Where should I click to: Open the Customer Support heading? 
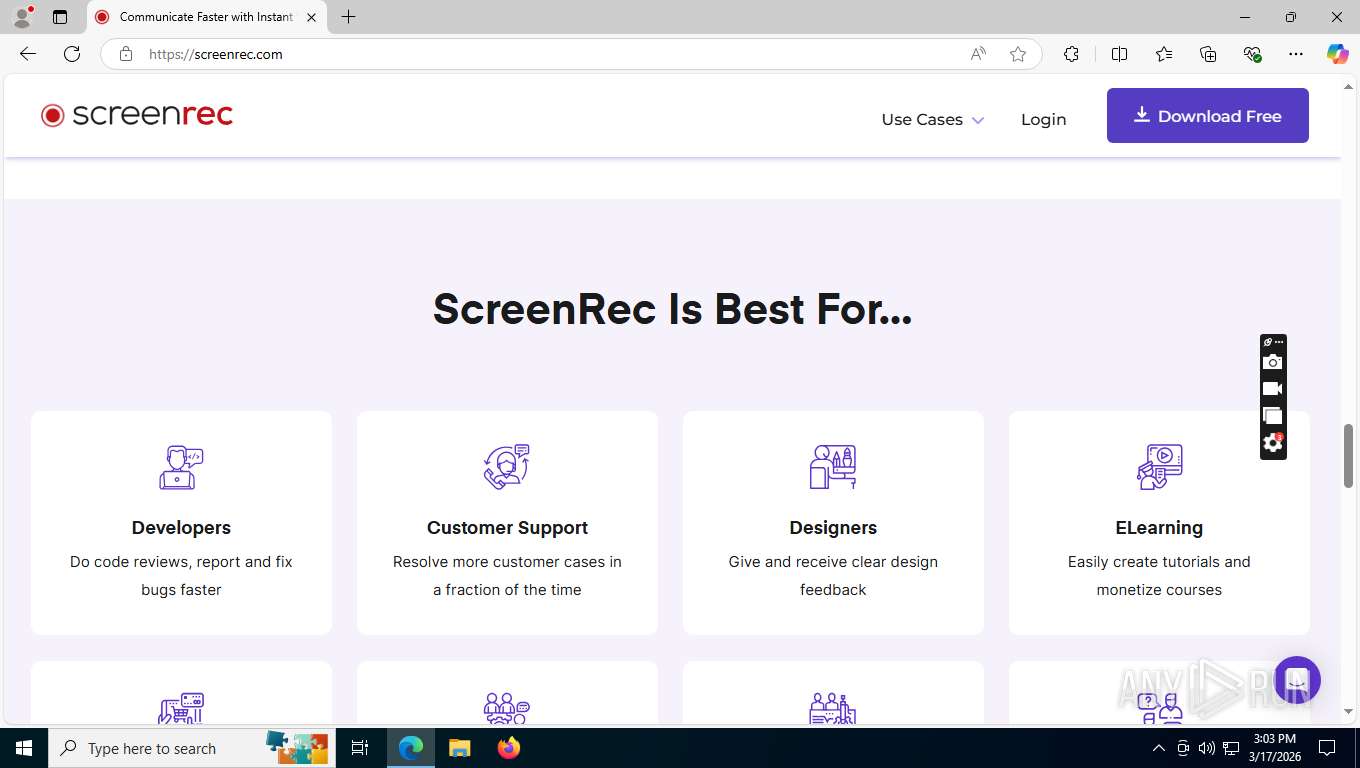tap(507, 528)
